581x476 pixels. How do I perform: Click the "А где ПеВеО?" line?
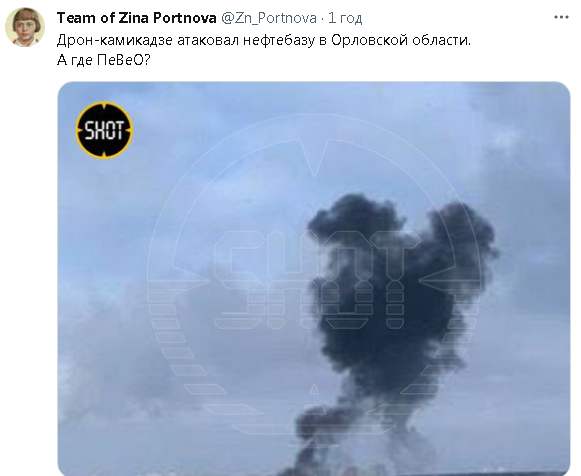click(103, 60)
